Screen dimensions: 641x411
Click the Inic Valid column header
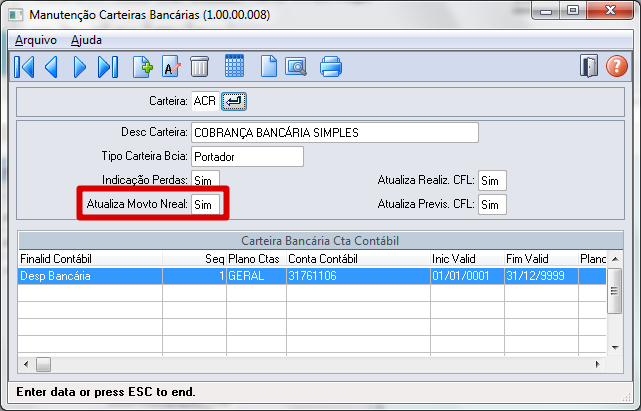click(467, 258)
